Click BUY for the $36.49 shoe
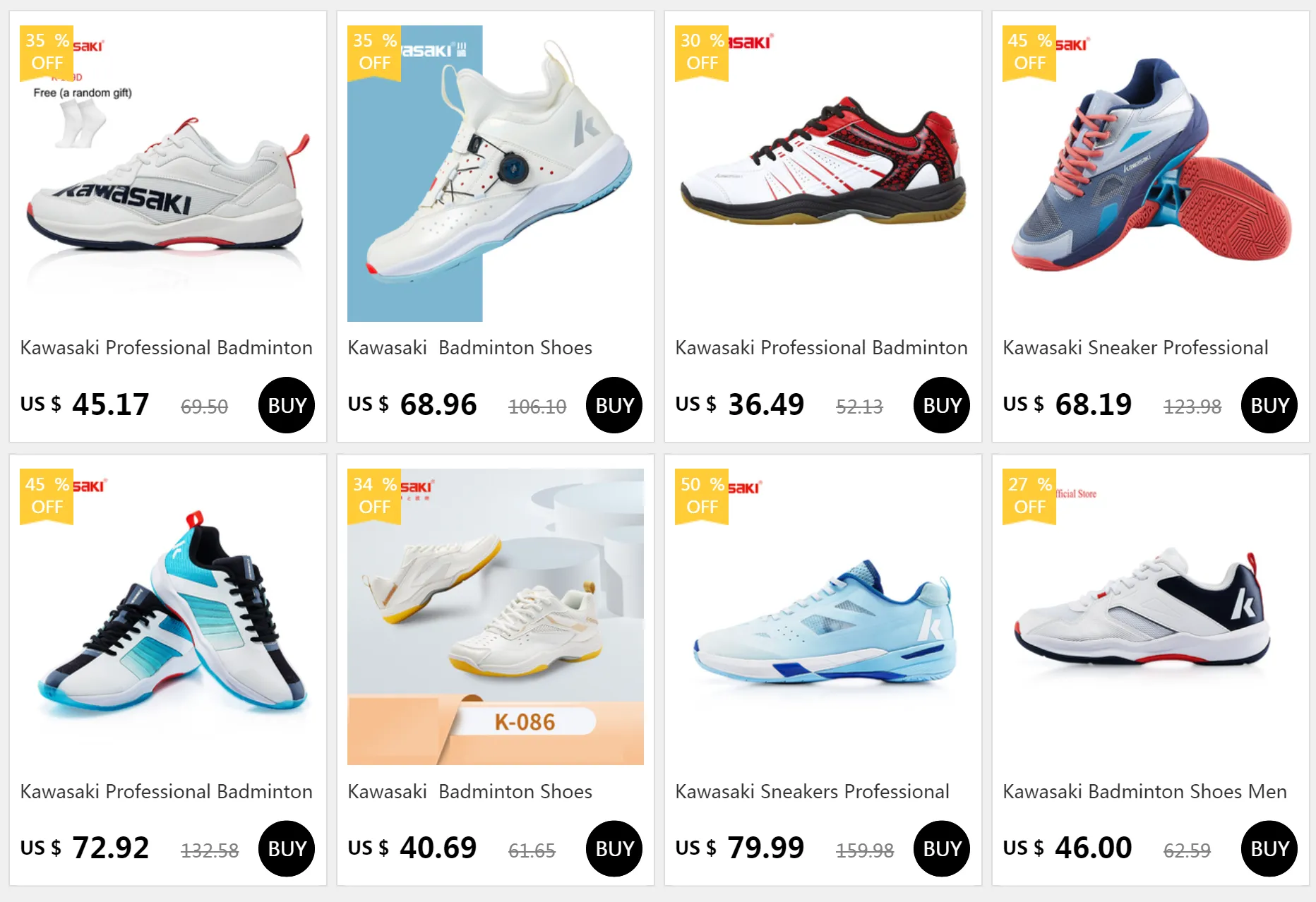The width and height of the screenshot is (1316, 902). click(x=942, y=405)
